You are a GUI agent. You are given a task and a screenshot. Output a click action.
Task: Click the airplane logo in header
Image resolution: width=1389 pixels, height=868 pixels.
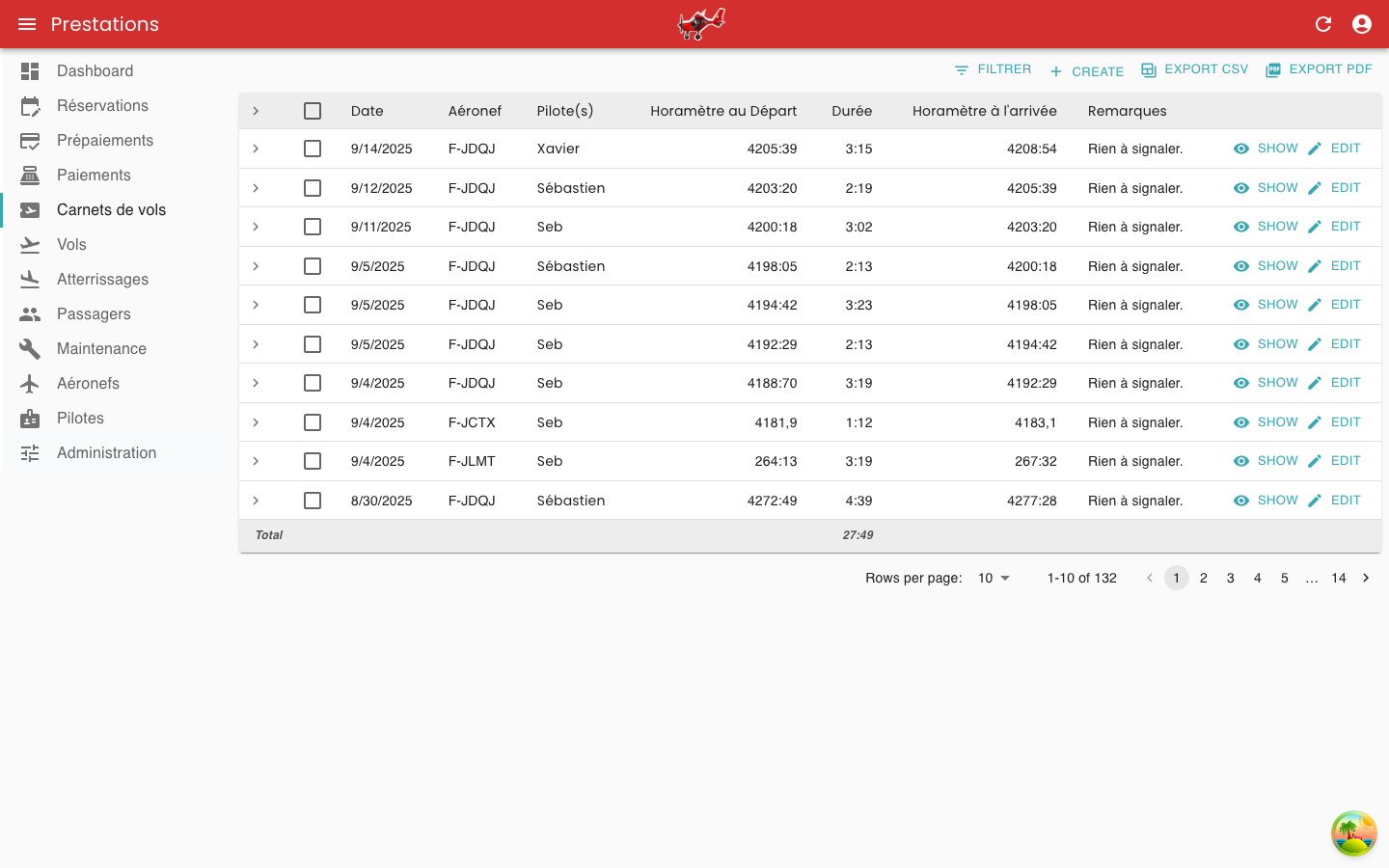point(701,24)
